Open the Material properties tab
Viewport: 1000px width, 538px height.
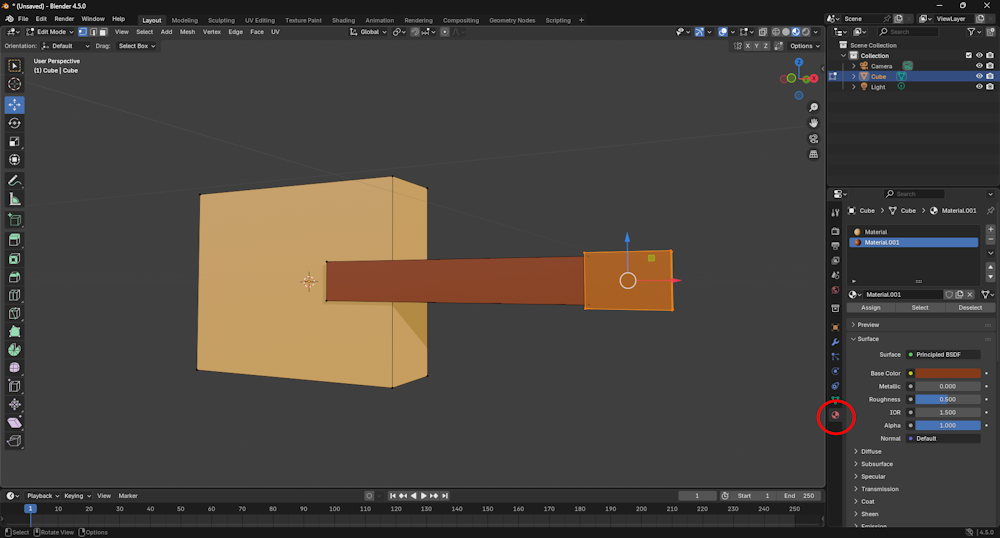pos(835,415)
